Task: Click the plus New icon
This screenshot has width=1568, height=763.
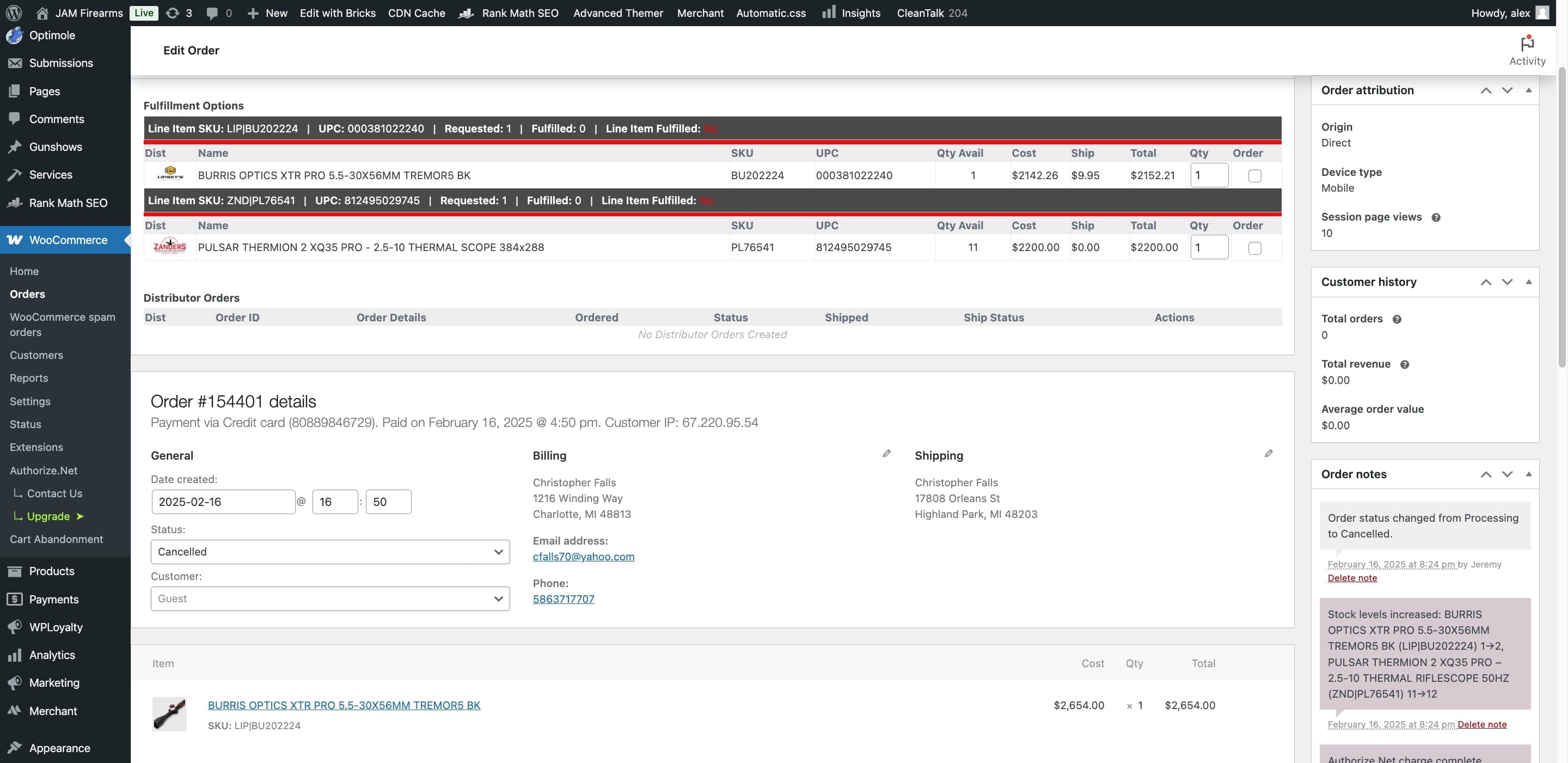Action: tap(253, 13)
